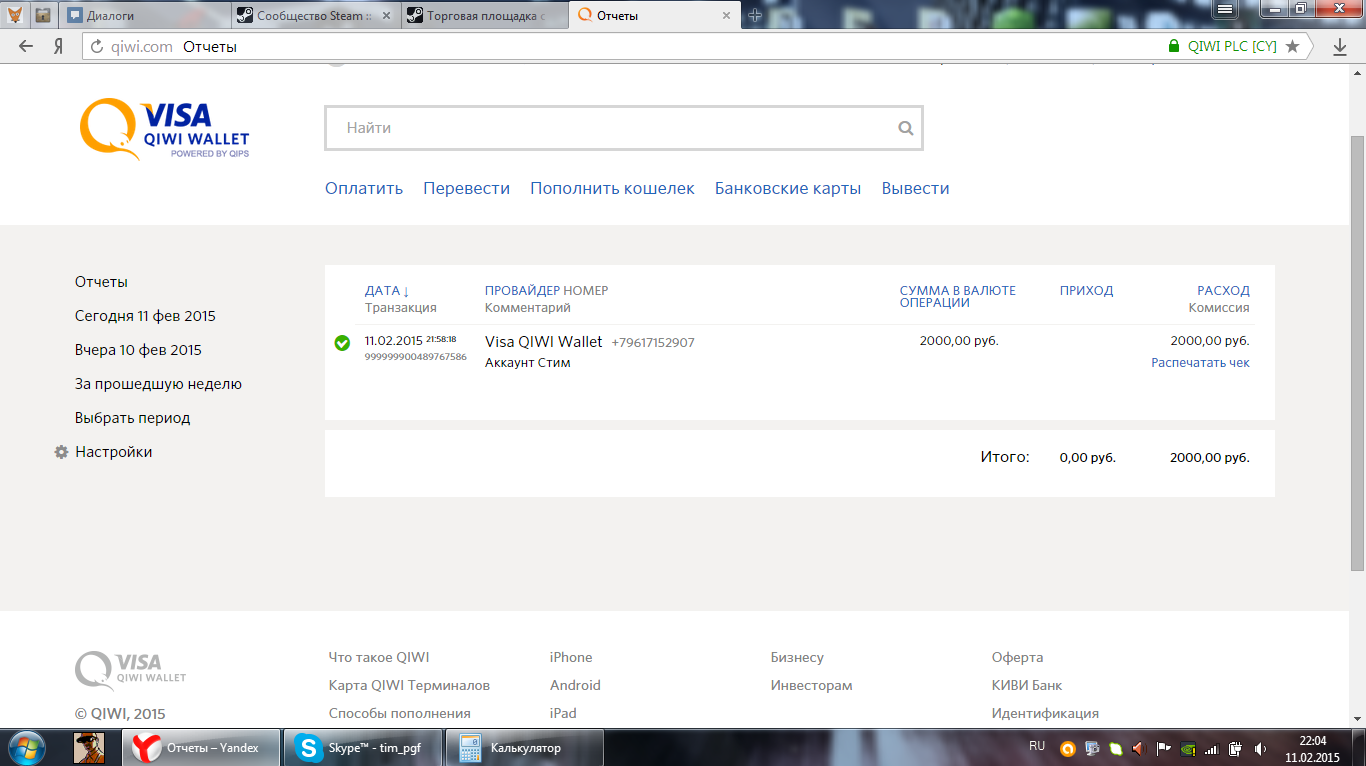Open the pinned fox icon tab
1366x766 pixels.
[x=16, y=16]
